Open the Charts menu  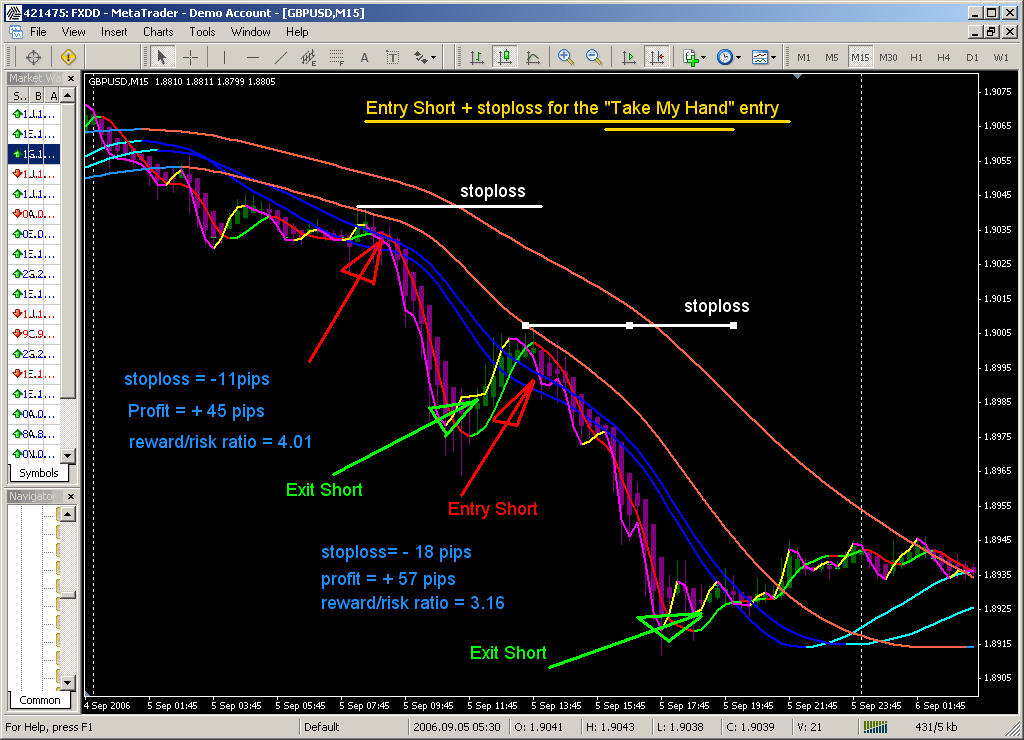158,32
